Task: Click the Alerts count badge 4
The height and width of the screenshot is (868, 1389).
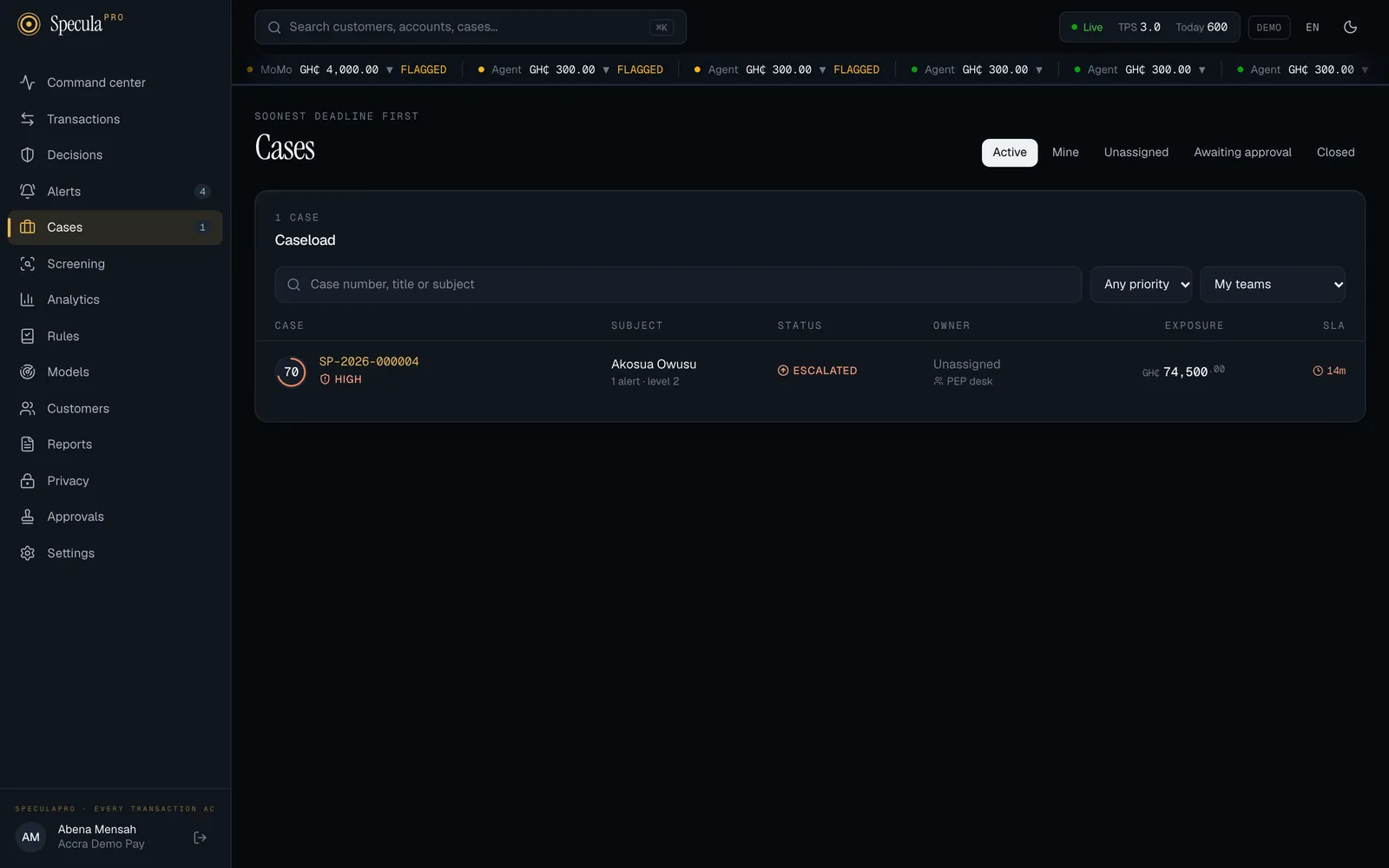Action: 202,192
